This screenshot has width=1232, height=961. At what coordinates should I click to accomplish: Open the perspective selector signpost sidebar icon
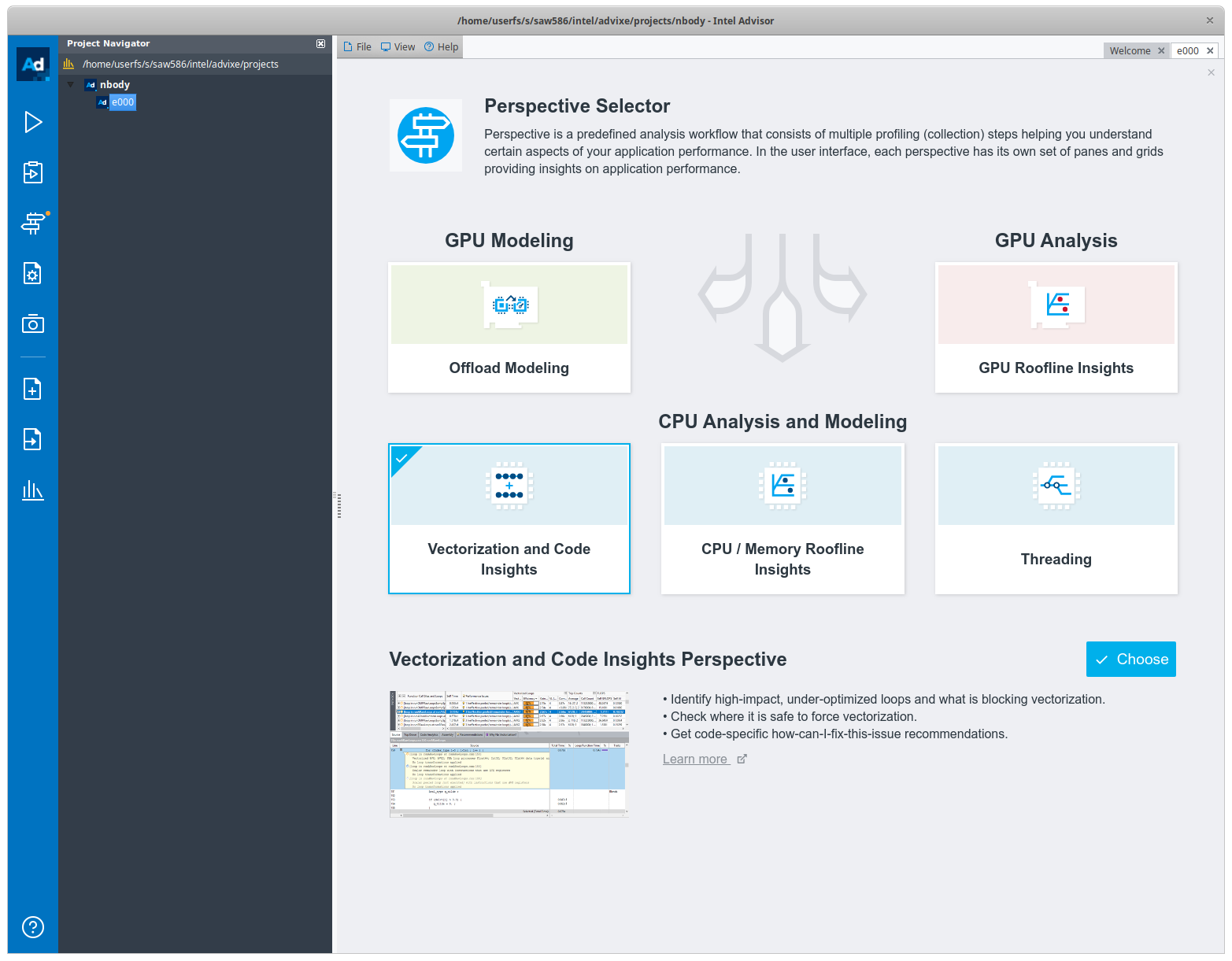(x=33, y=224)
